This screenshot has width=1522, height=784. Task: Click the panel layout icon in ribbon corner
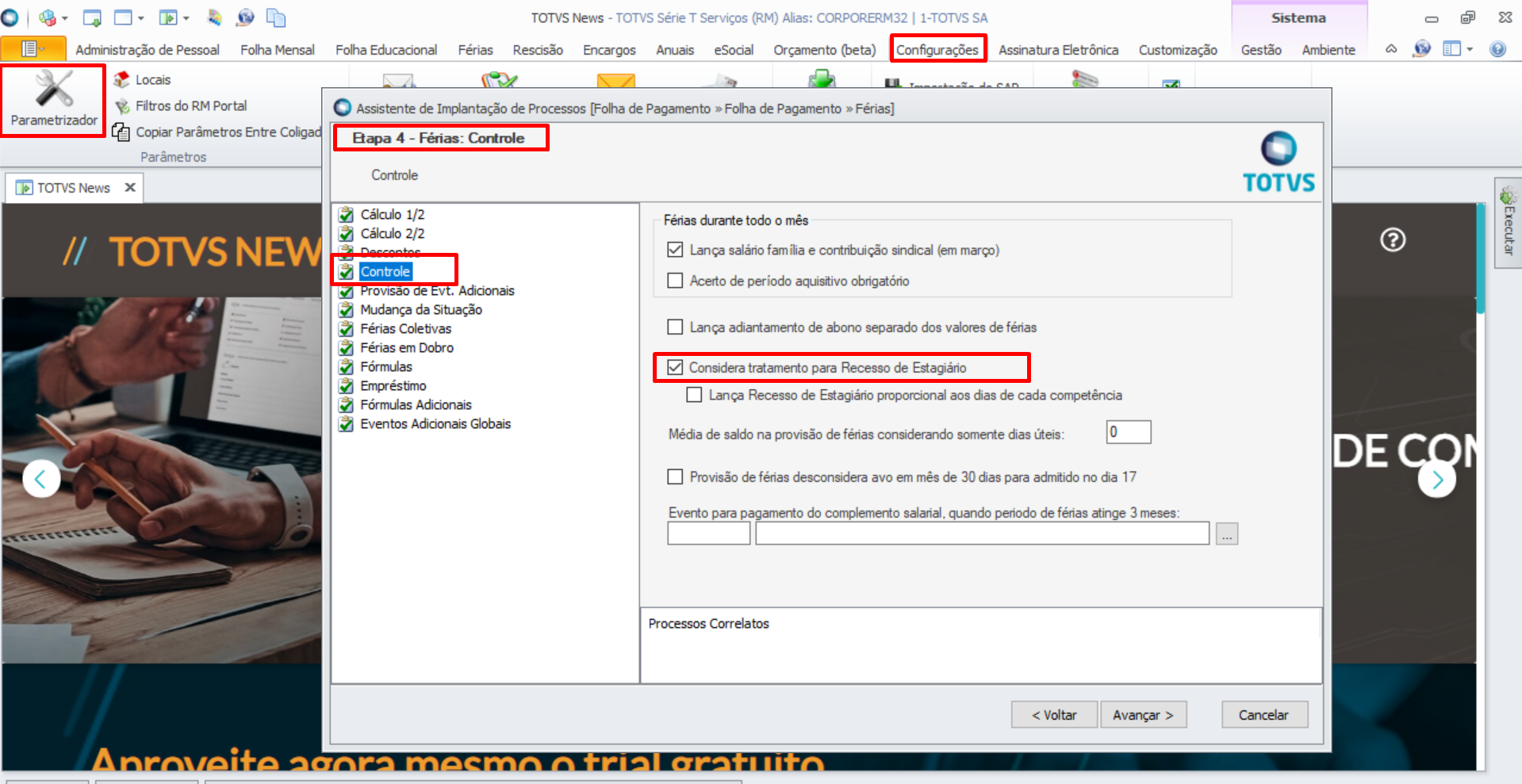1452,49
